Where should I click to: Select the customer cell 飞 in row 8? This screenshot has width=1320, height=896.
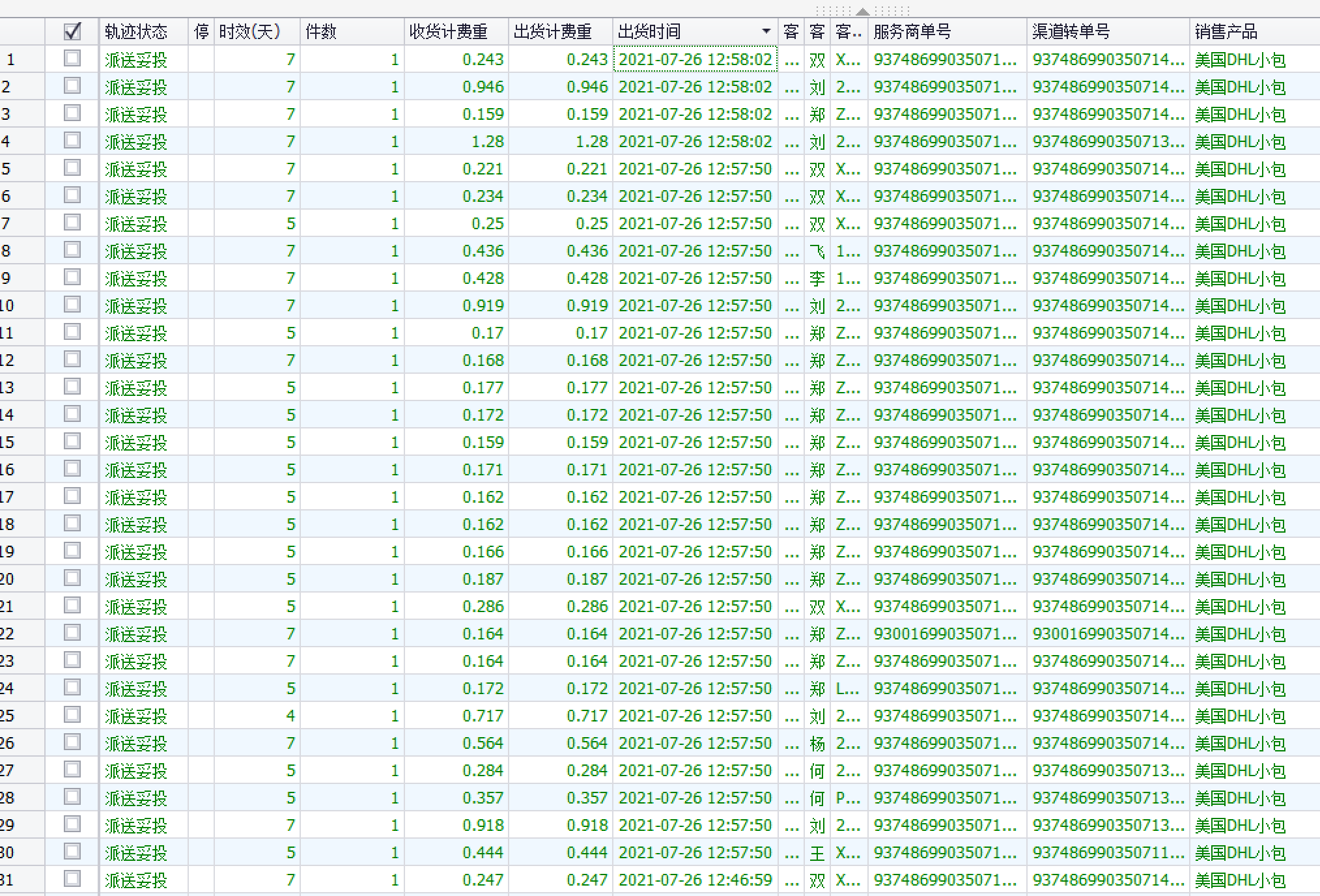817,251
